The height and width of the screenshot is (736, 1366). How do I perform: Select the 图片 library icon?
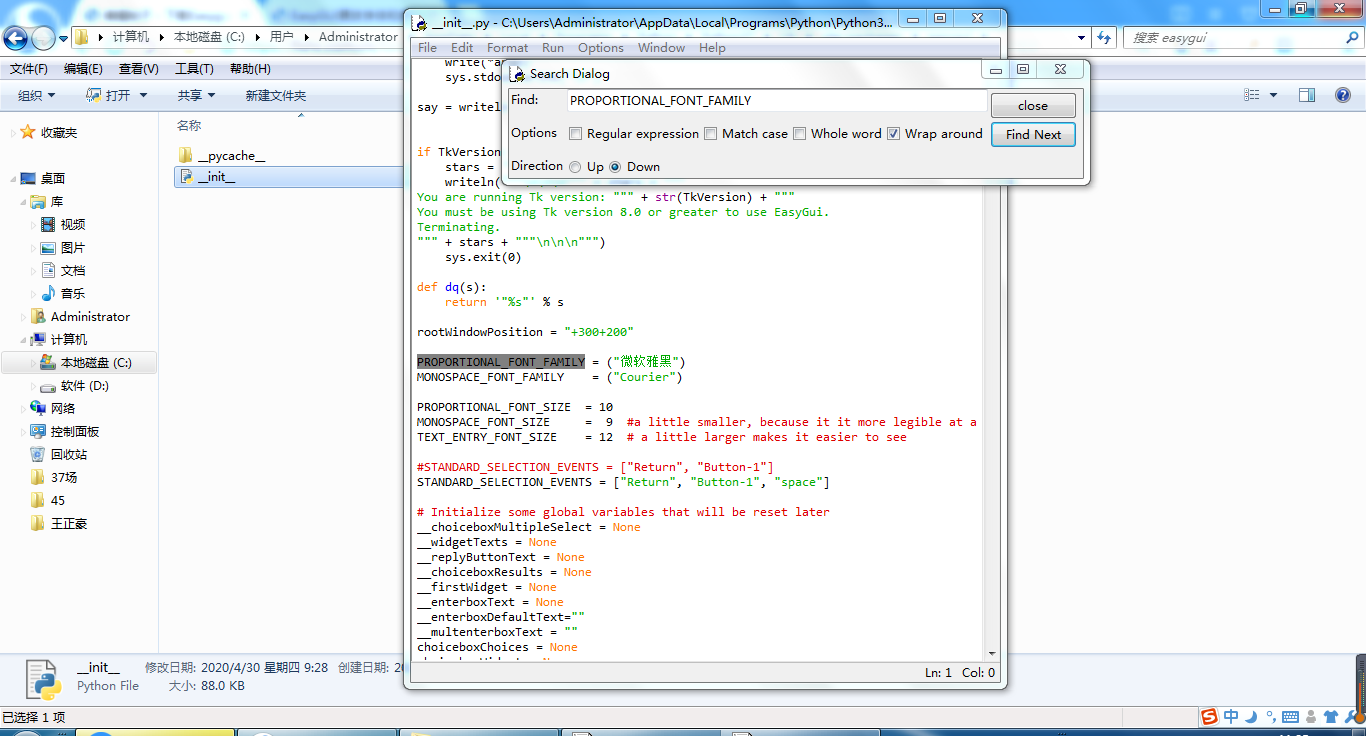(48, 248)
